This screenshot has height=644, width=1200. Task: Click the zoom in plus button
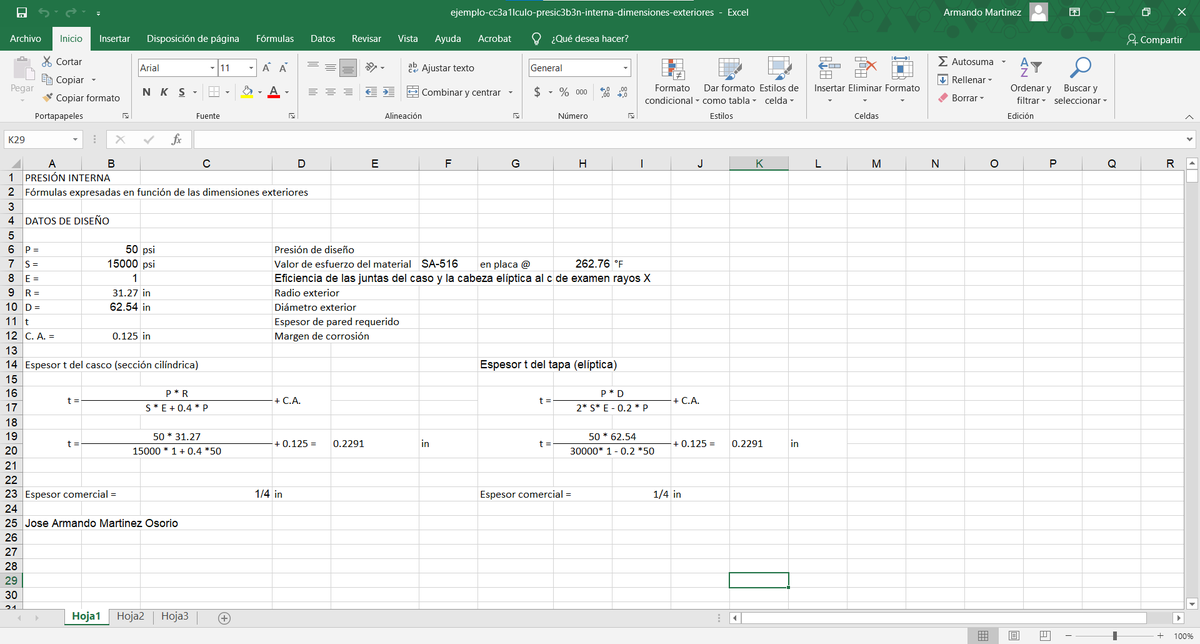[1160, 635]
